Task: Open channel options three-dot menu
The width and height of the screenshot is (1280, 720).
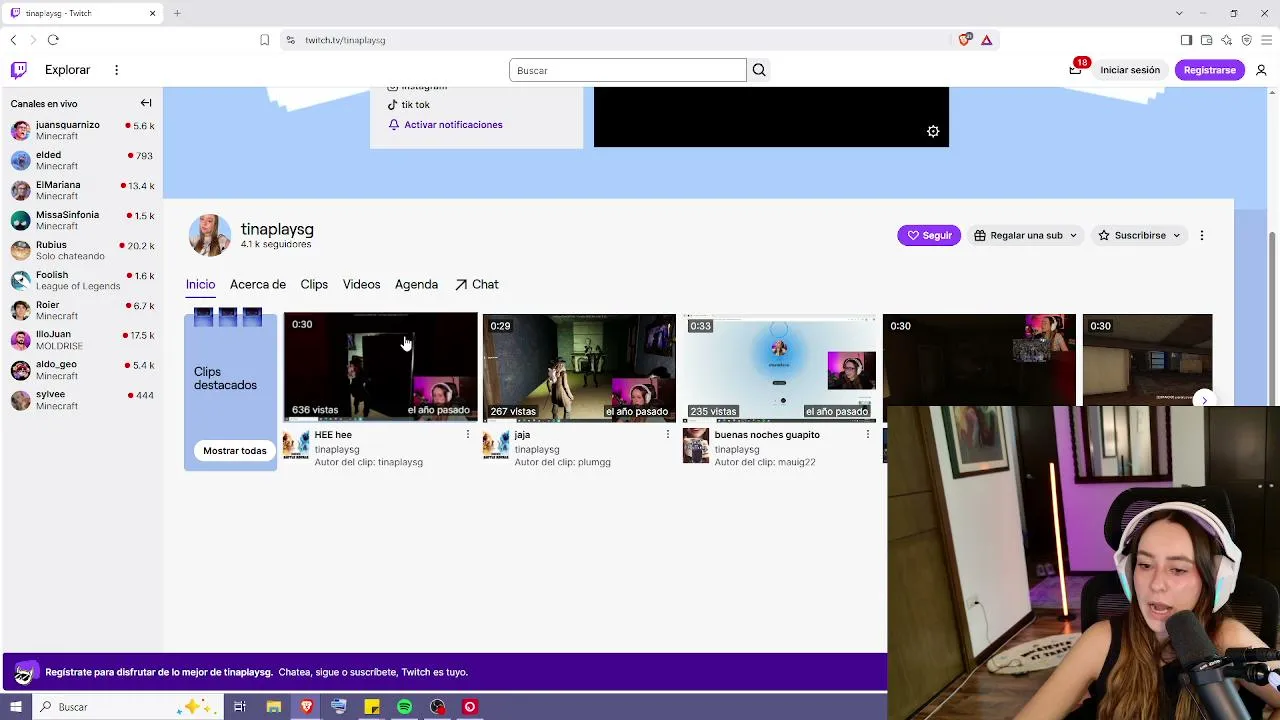Action: tap(1202, 235)
